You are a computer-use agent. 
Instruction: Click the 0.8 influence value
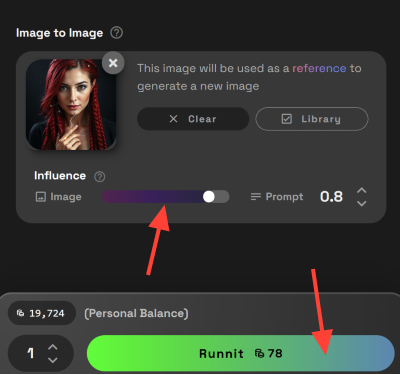tap(331, 197)
